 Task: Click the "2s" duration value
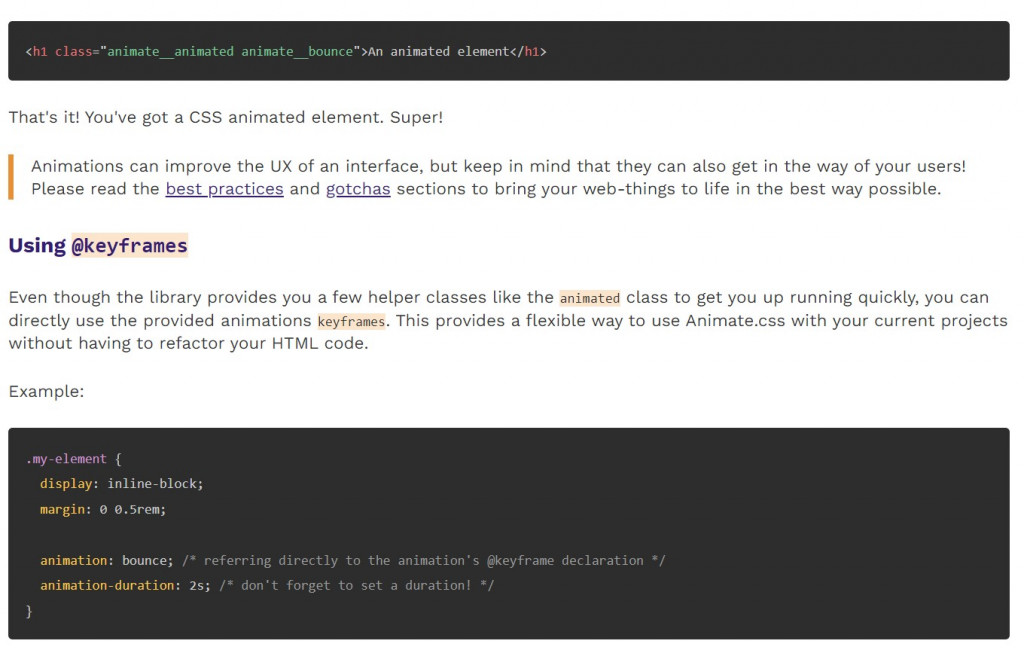tap(199, 586)
